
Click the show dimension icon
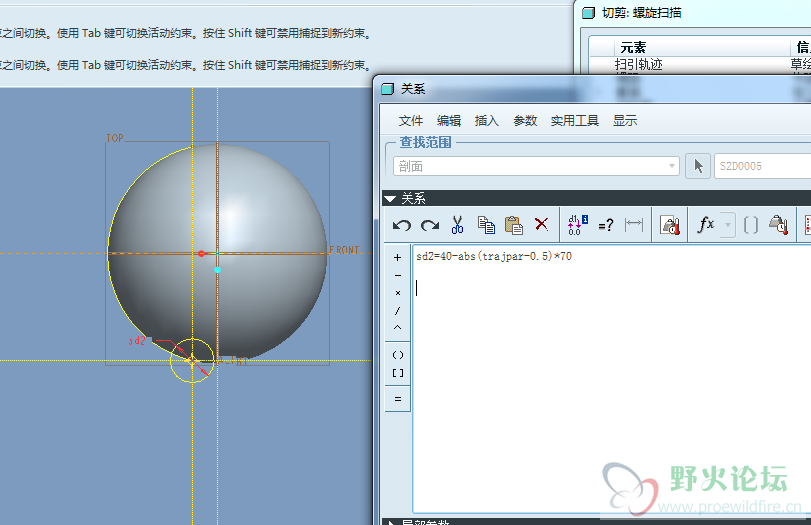pos(634,224)
